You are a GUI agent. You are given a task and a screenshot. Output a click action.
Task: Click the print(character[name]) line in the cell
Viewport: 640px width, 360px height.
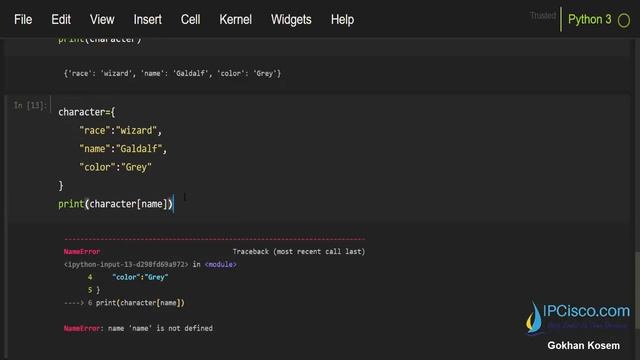pyautogui.click(x=116, y=204)
